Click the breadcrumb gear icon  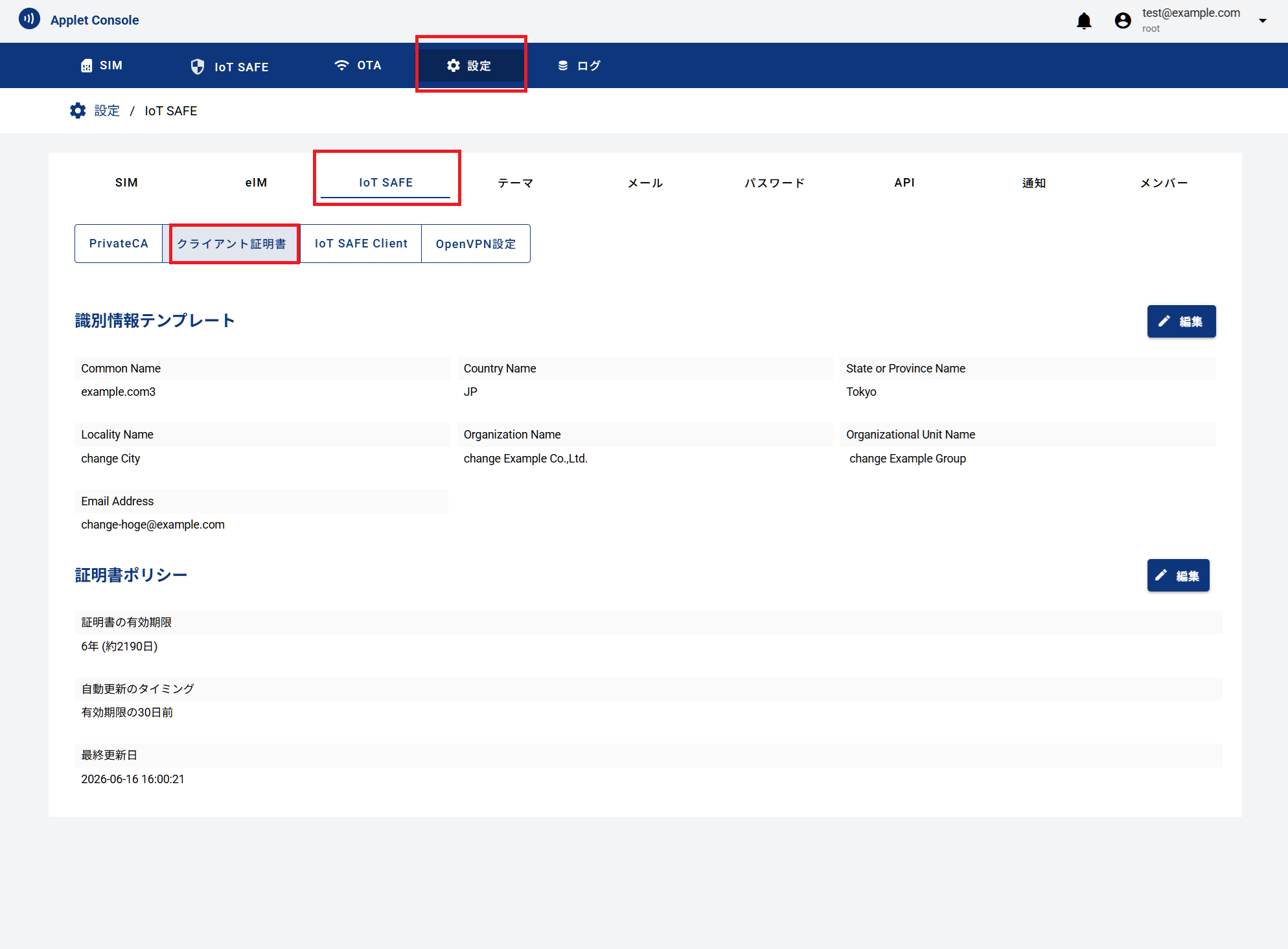pos(78,111)
